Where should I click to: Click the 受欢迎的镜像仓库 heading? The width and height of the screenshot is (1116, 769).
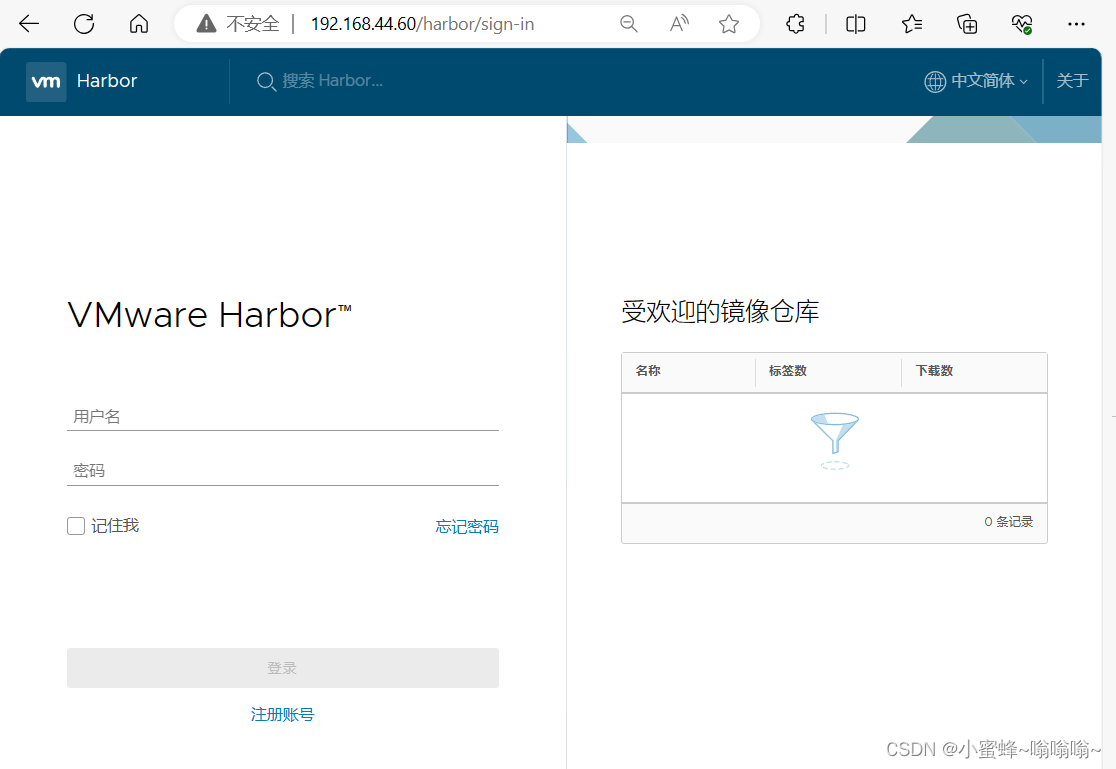[x=720, y=311]
